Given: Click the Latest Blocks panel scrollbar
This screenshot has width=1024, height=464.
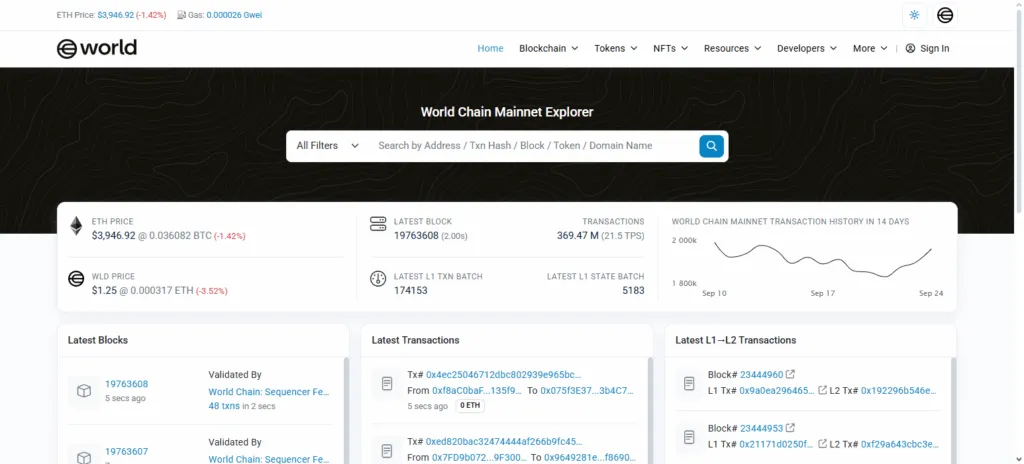Looking at the screenshot, I should coord(346,410).
